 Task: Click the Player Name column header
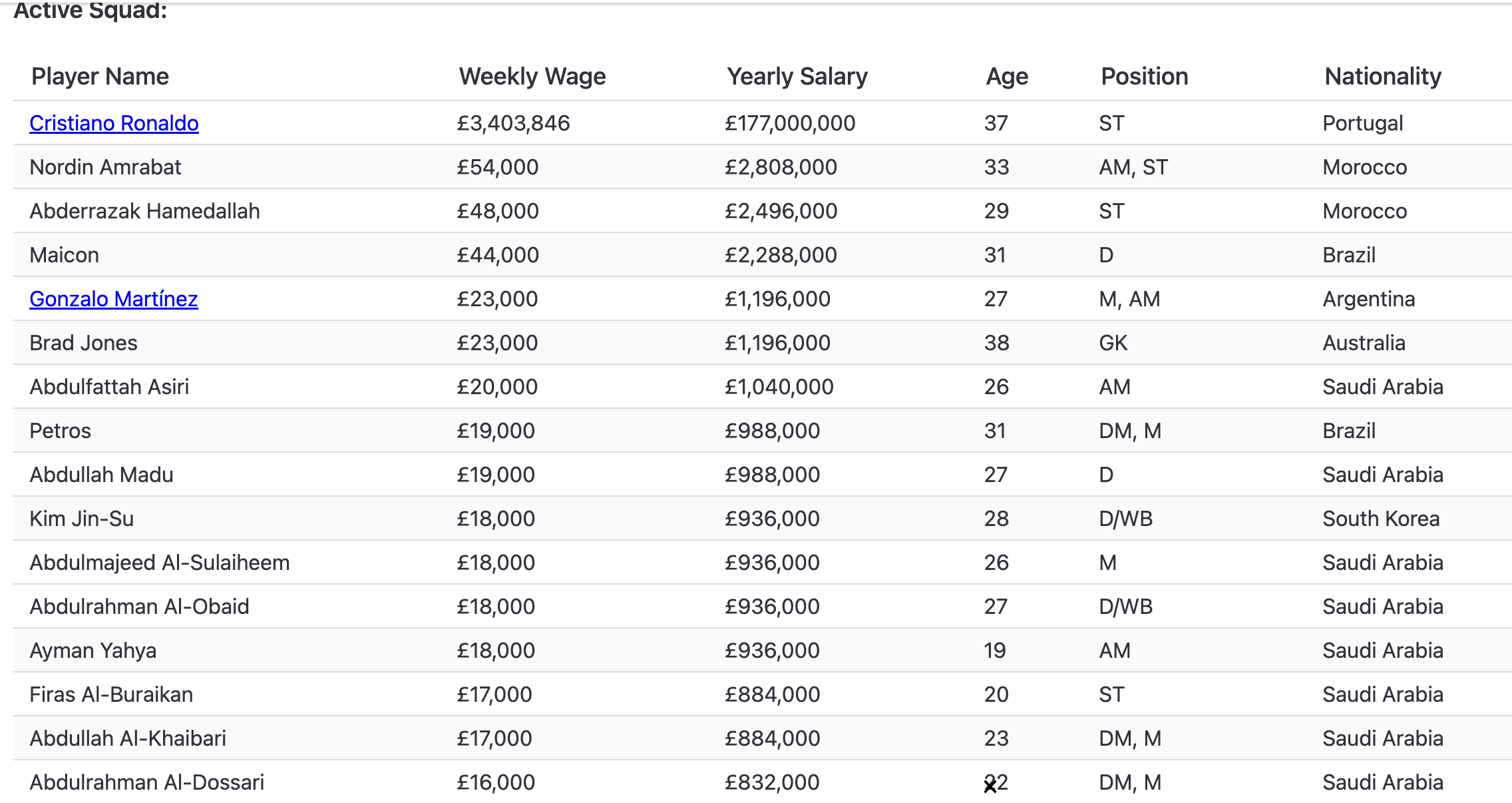click(x=100, y=77)
